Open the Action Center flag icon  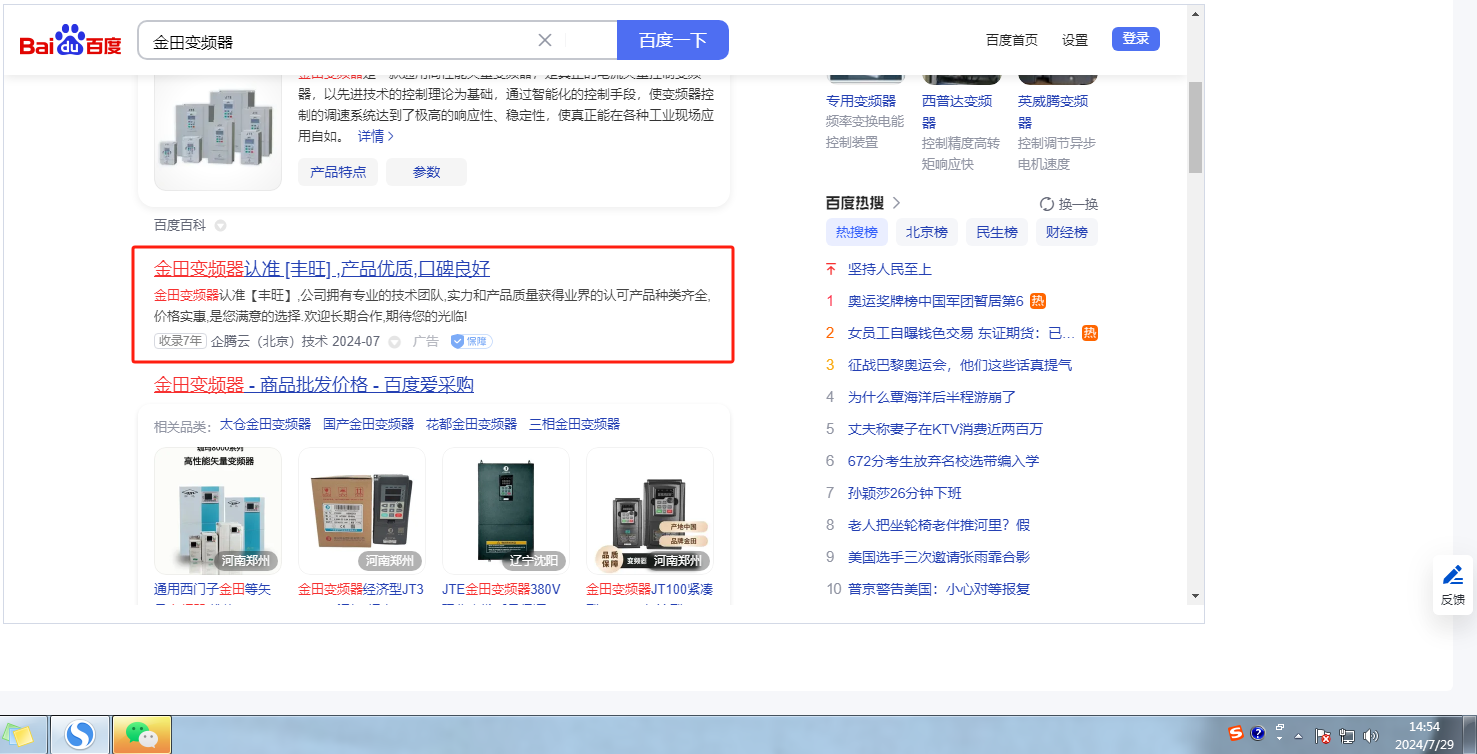coord(1322,736)
